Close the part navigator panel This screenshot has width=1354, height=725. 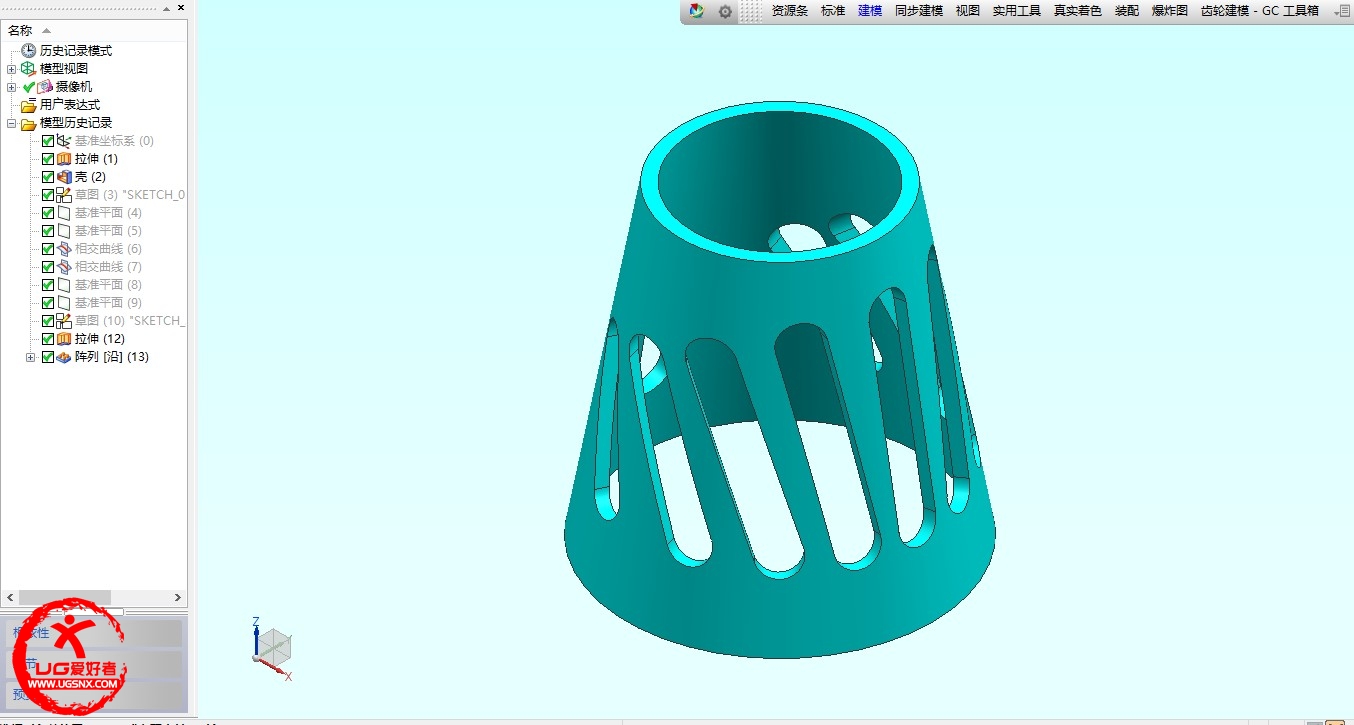point(181,8)
